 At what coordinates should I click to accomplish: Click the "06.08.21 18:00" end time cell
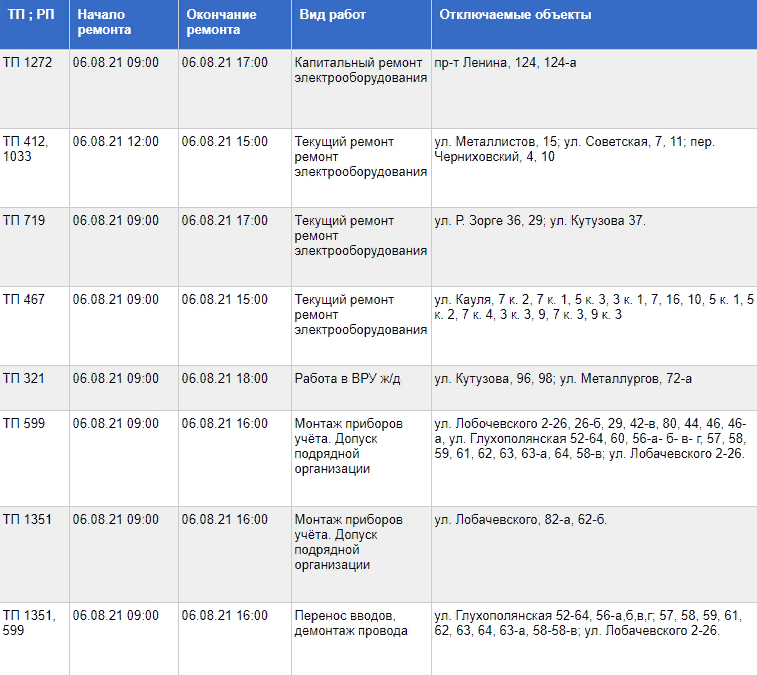[225, 378]
